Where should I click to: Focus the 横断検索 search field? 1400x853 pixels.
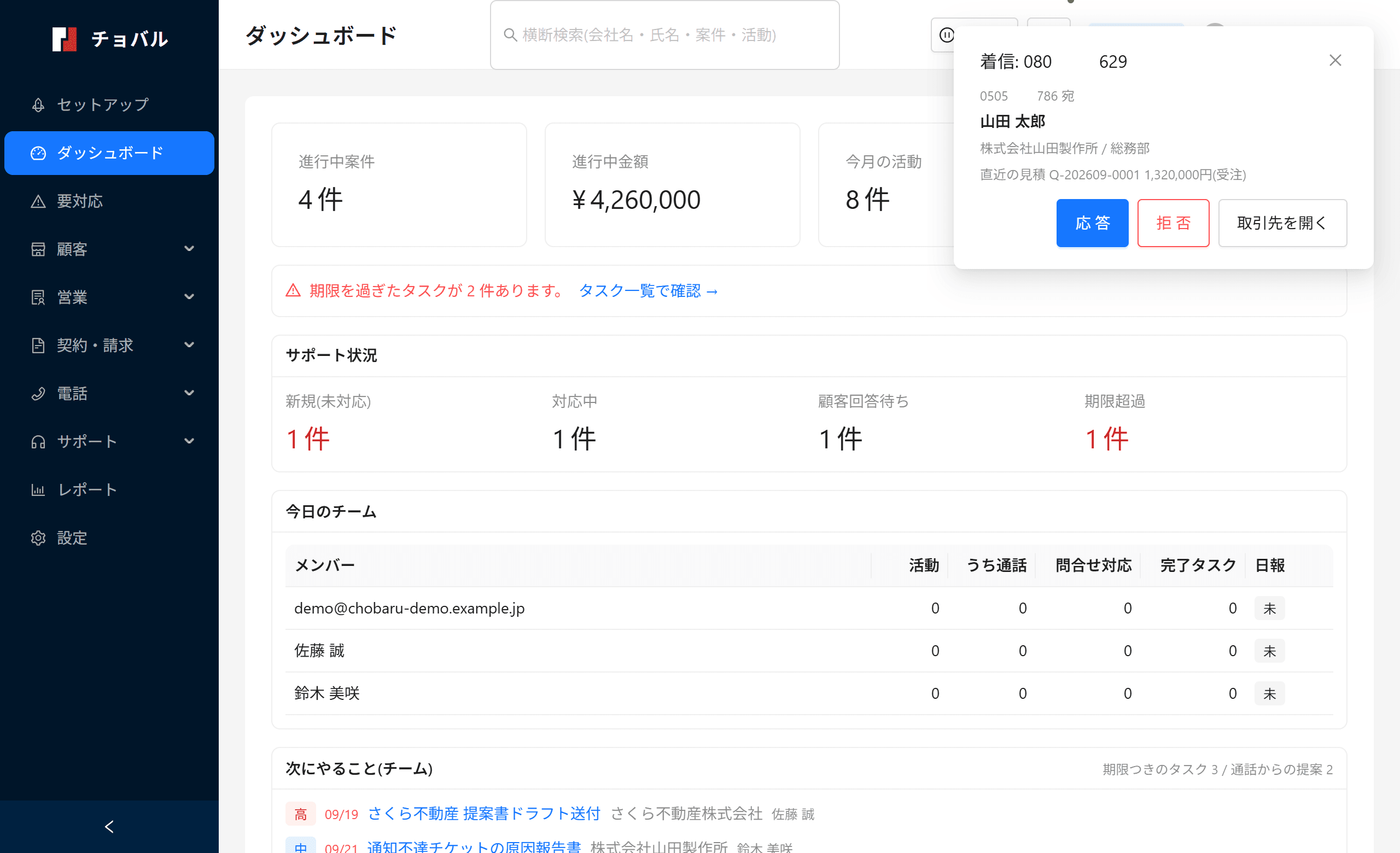pyautogui.click(x=665, y=35)
